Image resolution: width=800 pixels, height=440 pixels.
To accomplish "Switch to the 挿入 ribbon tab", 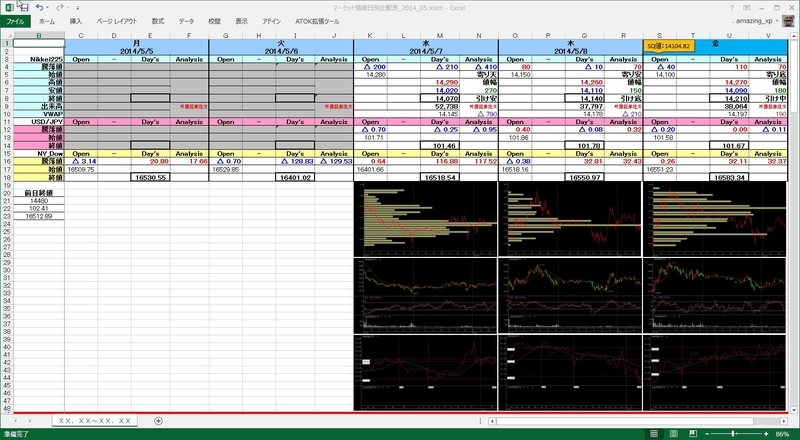I will click(76, 21).
